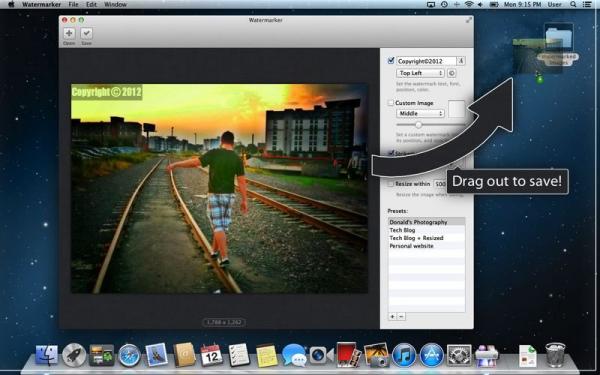Open iTunes music note icon in the Dock
Screen dimensions: 600x375
click(404, 355)
